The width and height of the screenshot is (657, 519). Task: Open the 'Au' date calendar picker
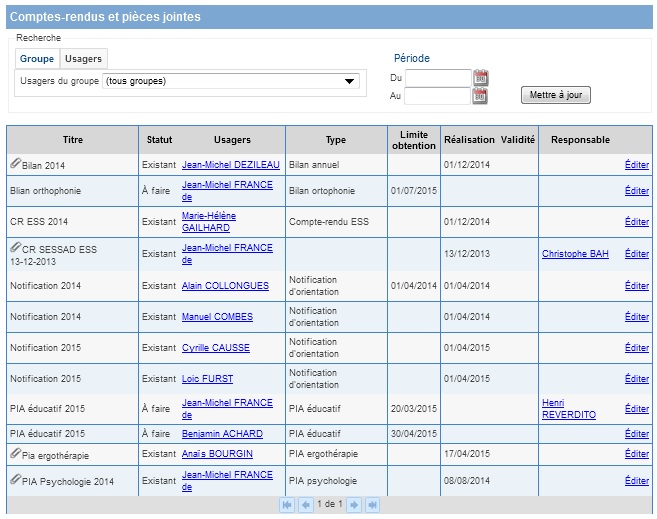click(480, 96)
